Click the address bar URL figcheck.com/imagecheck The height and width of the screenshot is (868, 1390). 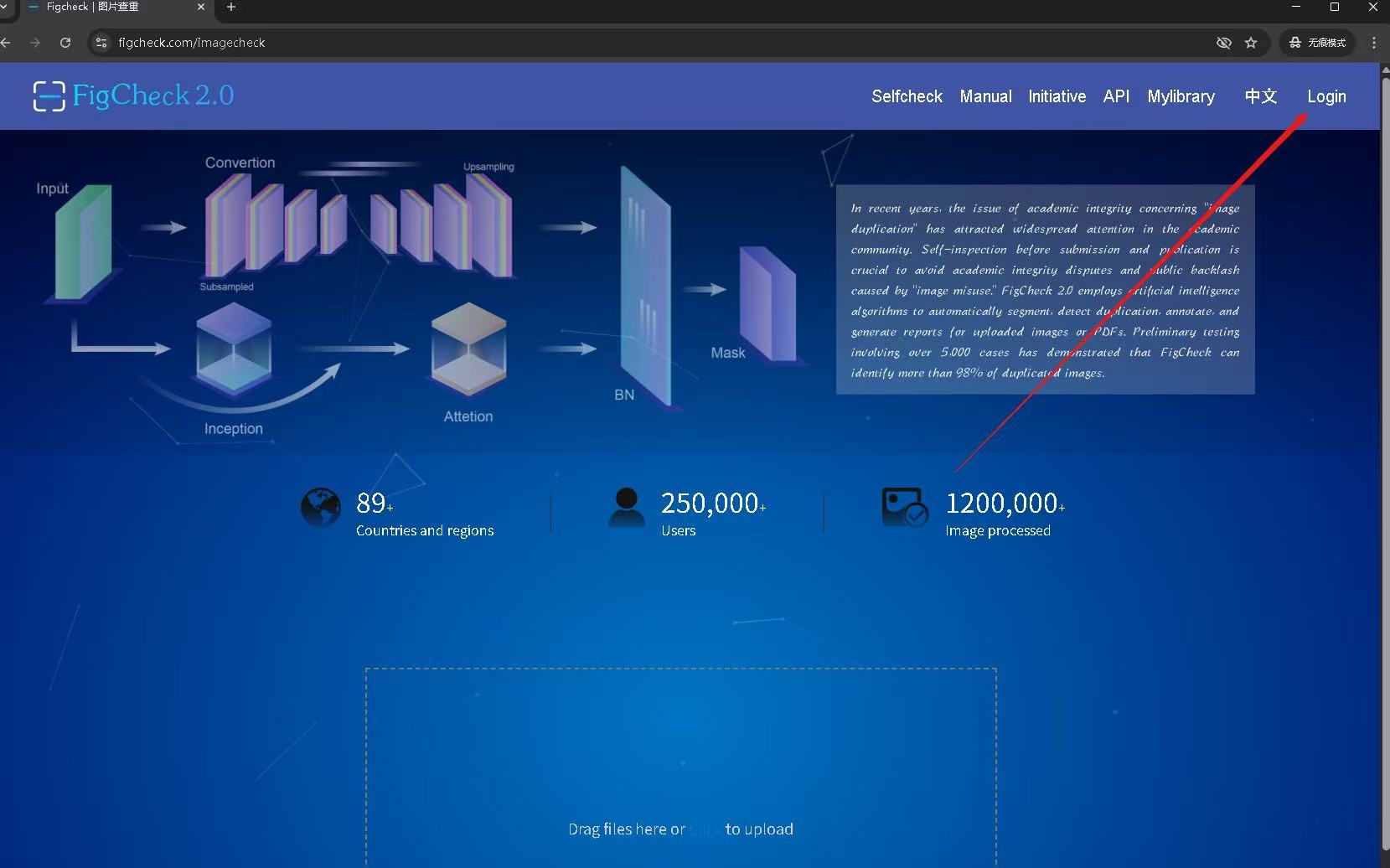click(x=192, y=43)
